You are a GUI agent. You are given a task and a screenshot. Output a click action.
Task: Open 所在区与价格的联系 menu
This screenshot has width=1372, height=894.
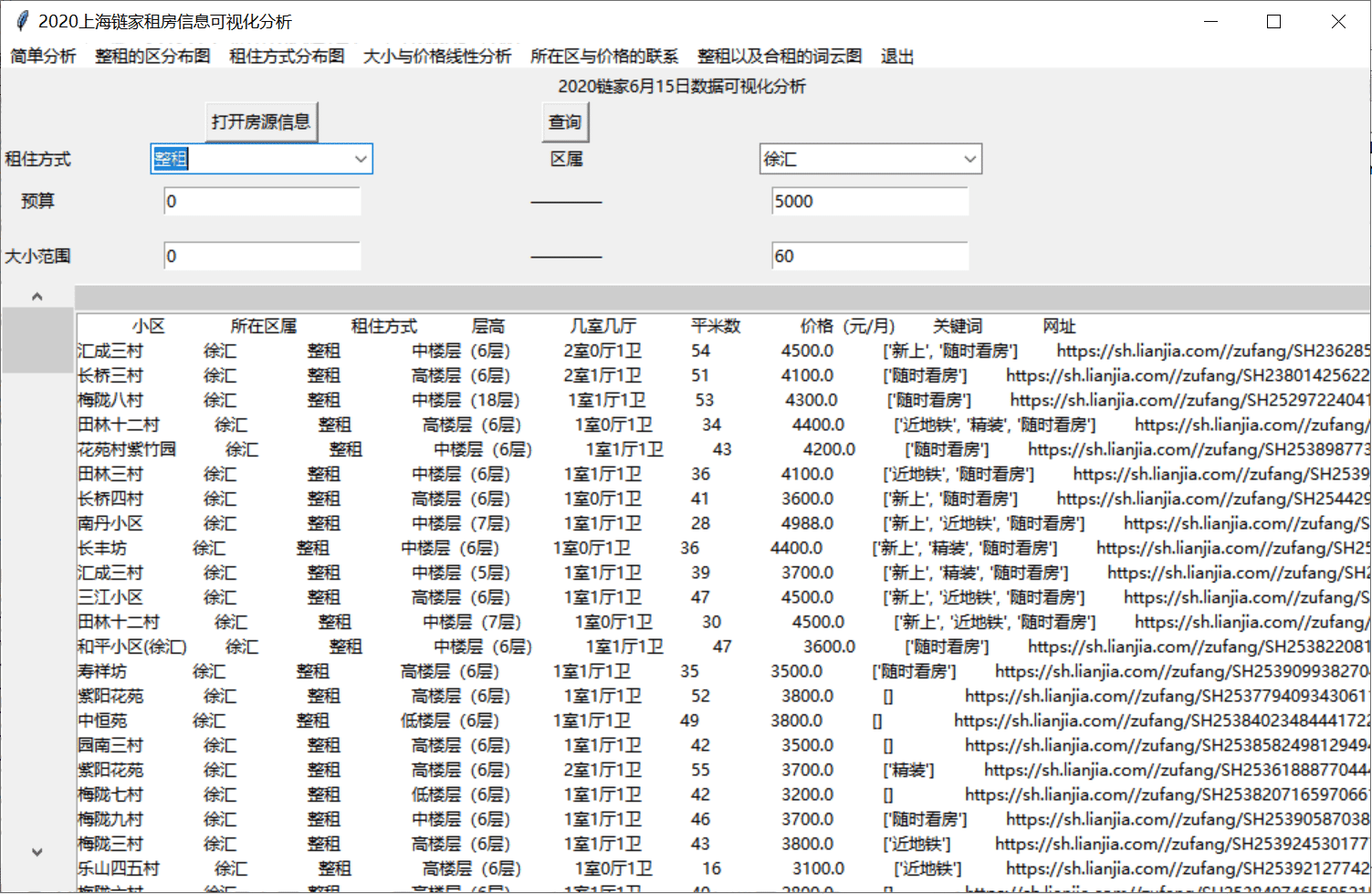pyautogui.click(x=604, y=56)
